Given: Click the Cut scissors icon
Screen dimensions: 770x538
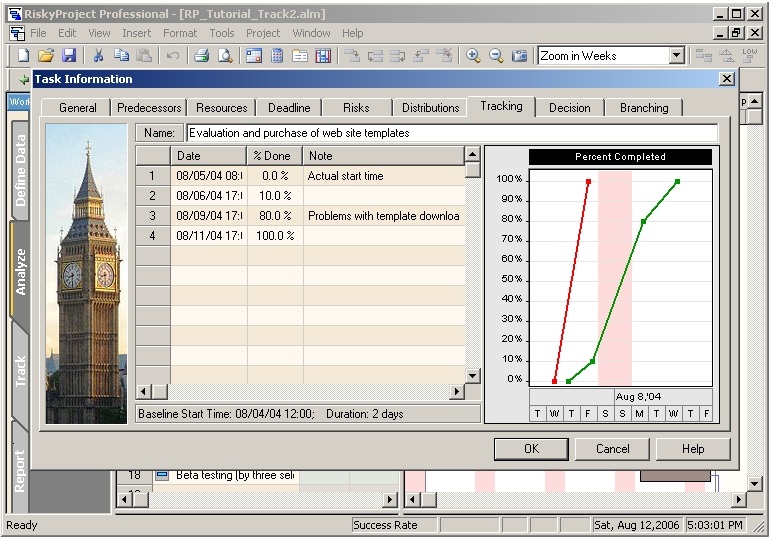Looking at the screenshot, I should [98, 55].
